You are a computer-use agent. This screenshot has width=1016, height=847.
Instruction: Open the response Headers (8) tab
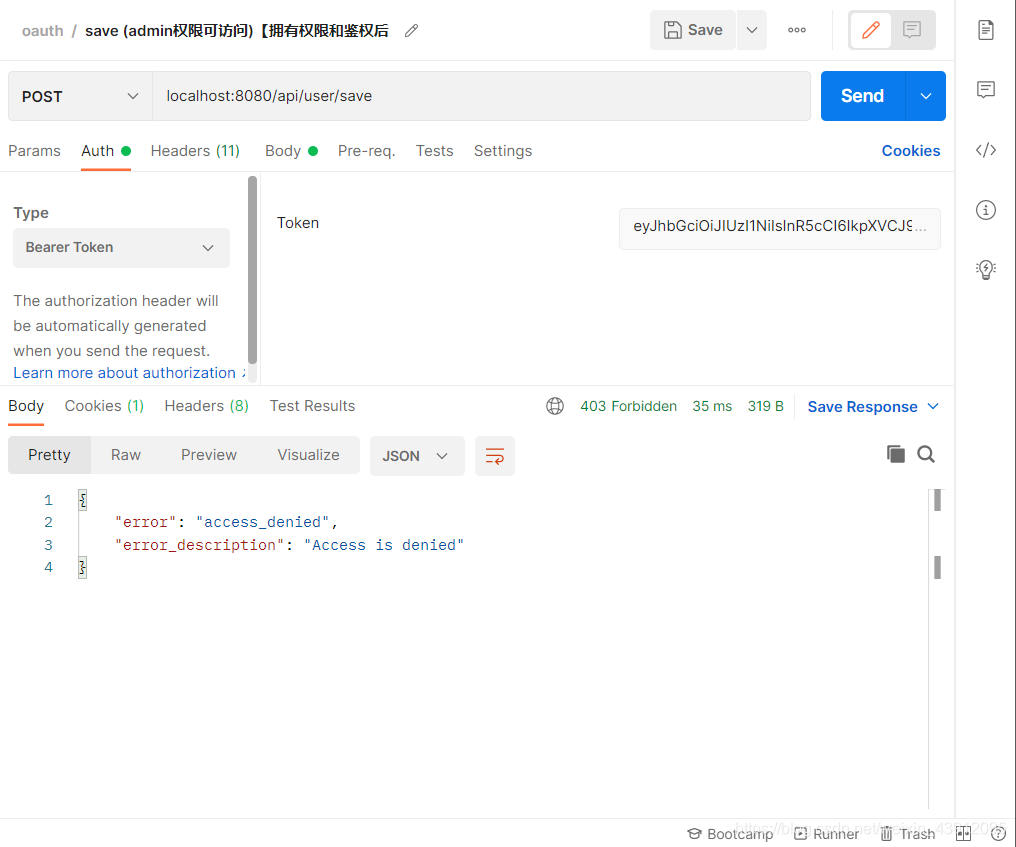click(x=207, y=406)
